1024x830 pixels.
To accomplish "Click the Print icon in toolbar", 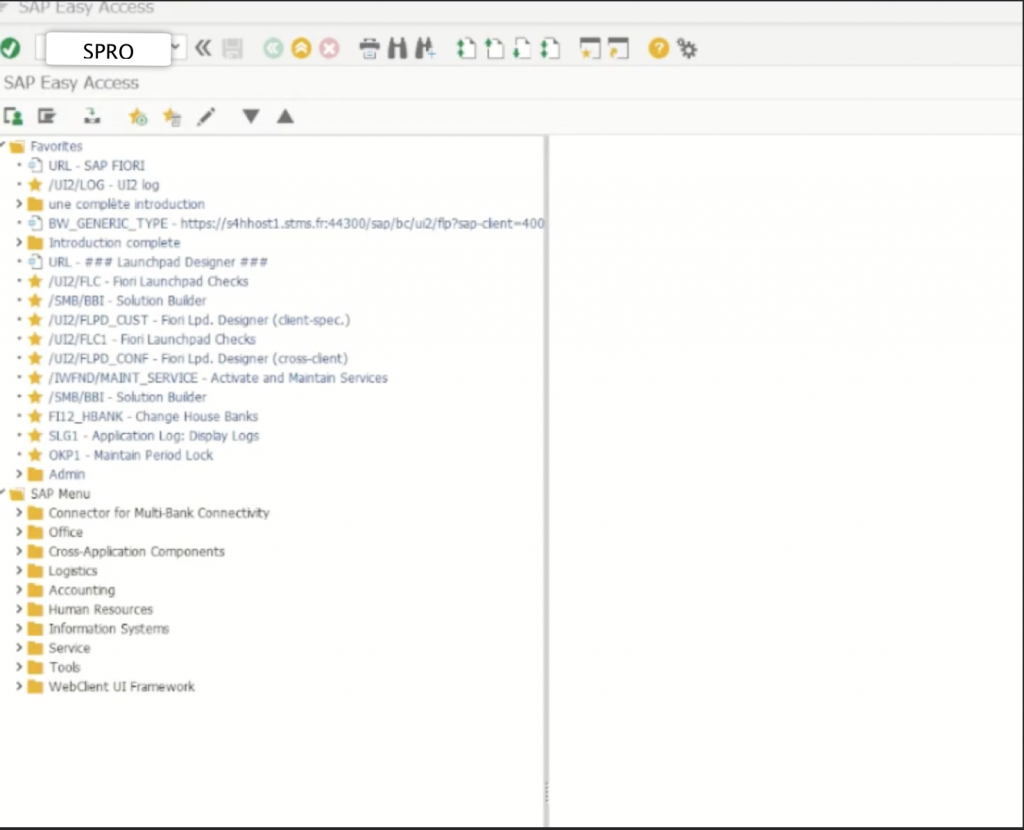I will click(x=370, y=48).
